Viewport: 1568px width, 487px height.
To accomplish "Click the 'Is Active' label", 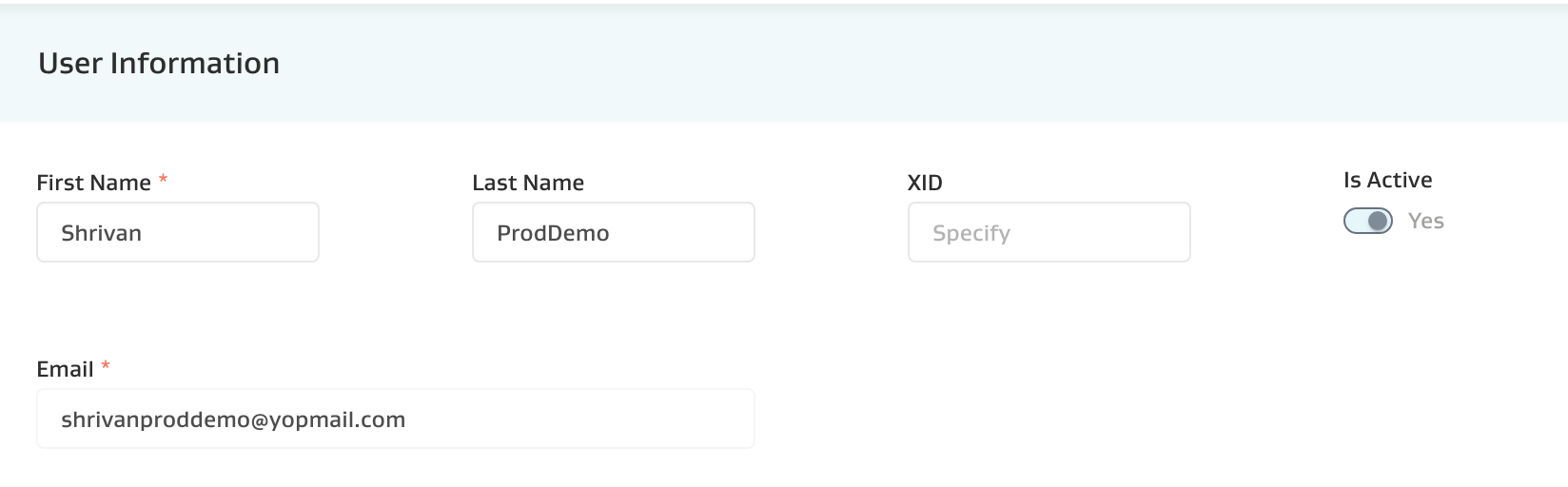I will click(x=1387, y=180).
